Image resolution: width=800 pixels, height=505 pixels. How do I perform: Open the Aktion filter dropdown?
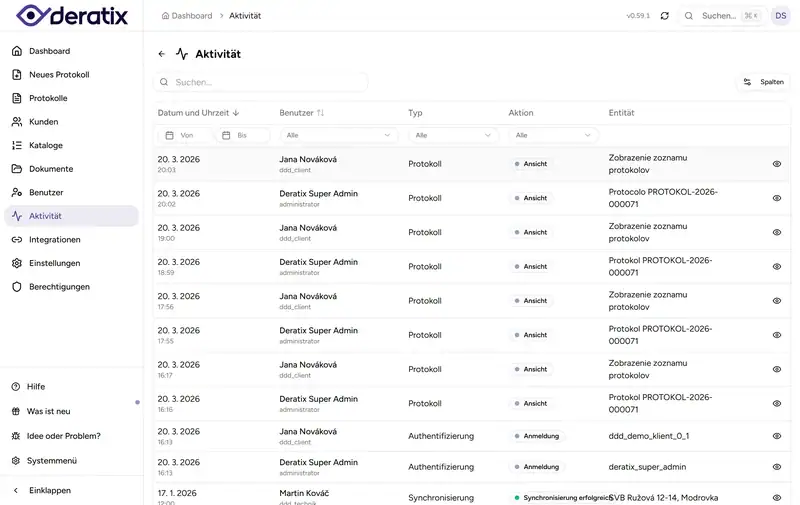(x=553, y=135)
